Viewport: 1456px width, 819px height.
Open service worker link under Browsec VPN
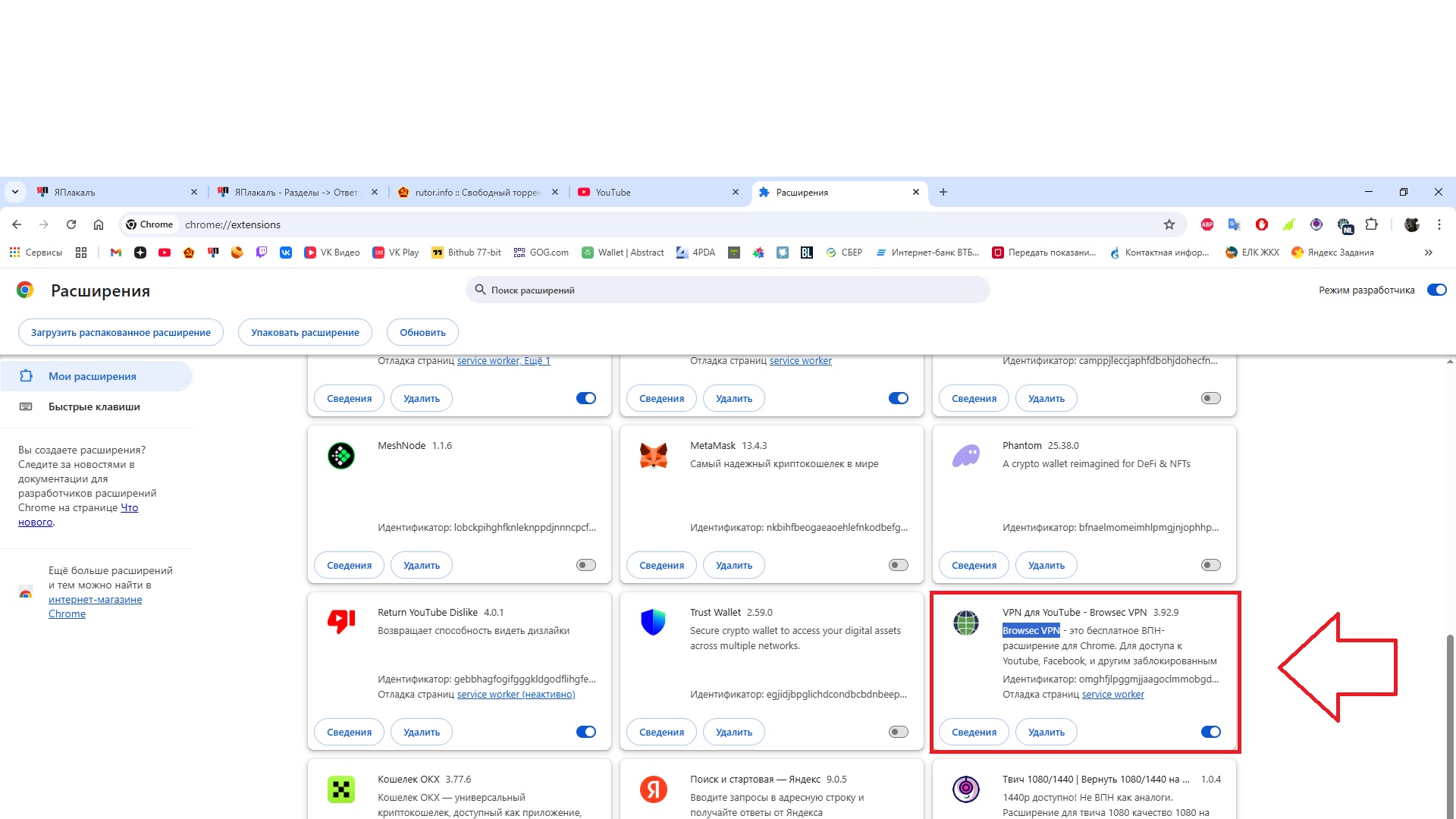(x=1112, y=695)
